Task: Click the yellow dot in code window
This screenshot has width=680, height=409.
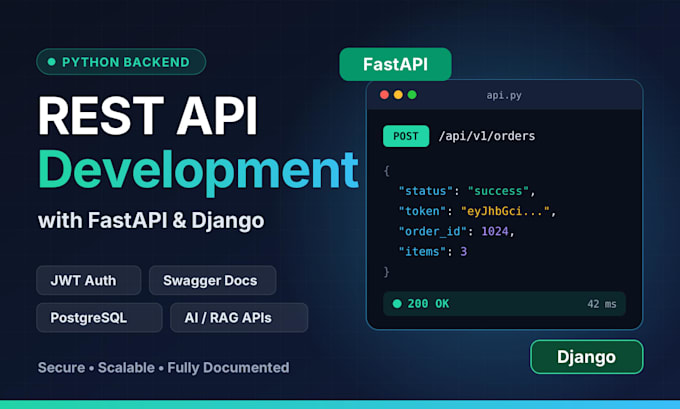Action: coord(398,95)
